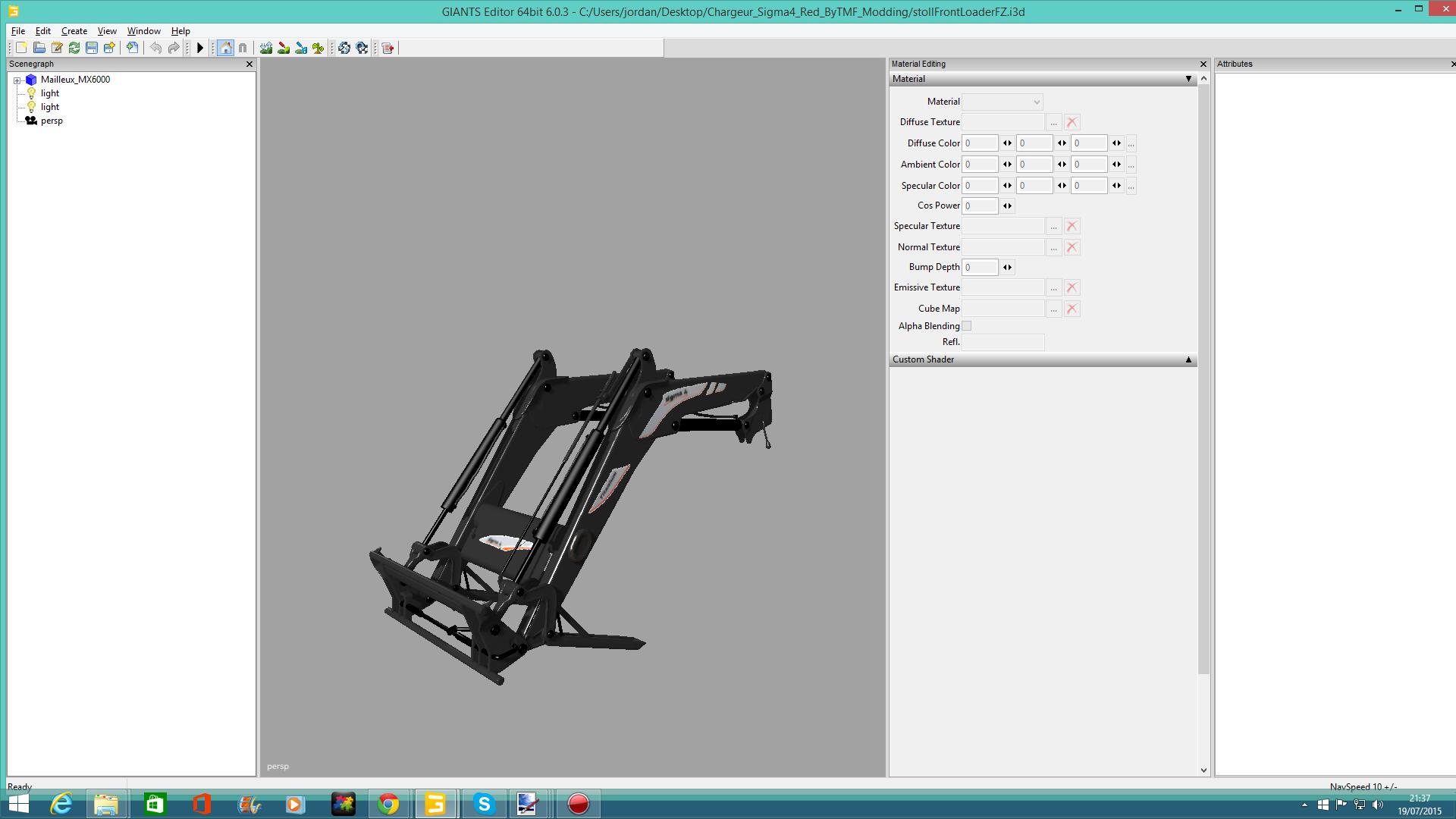Screen dimensions: 1456x819
Task: Open the Window menu
Action: click(x=143, y=31)
